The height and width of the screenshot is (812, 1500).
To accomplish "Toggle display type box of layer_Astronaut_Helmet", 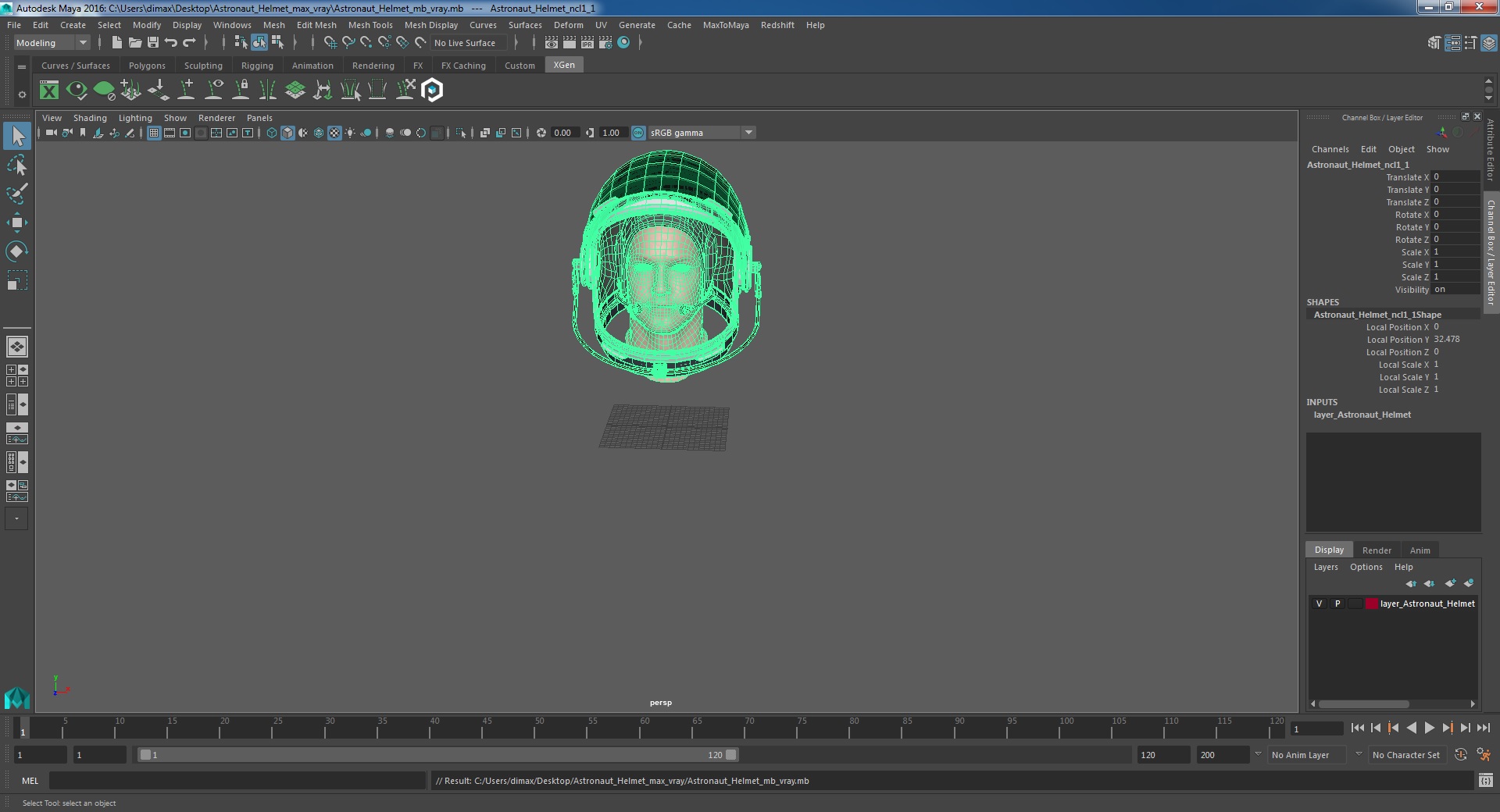I will point(1355,604).
